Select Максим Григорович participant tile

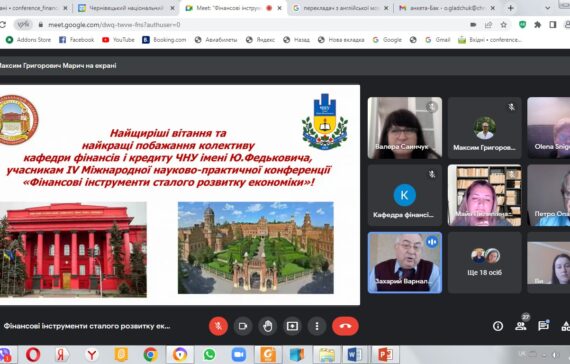[485, 128]
